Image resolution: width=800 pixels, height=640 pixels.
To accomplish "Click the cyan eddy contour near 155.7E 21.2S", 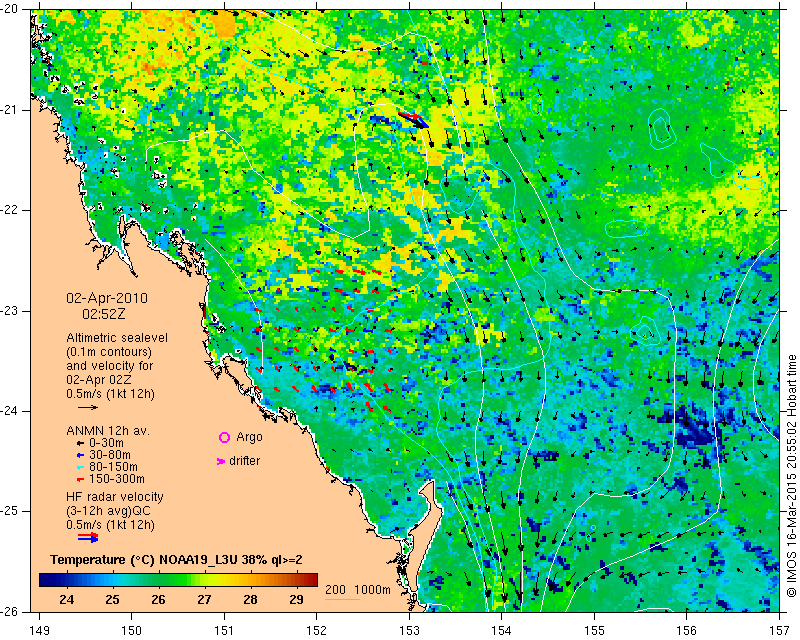I will (x=662, y=129).
